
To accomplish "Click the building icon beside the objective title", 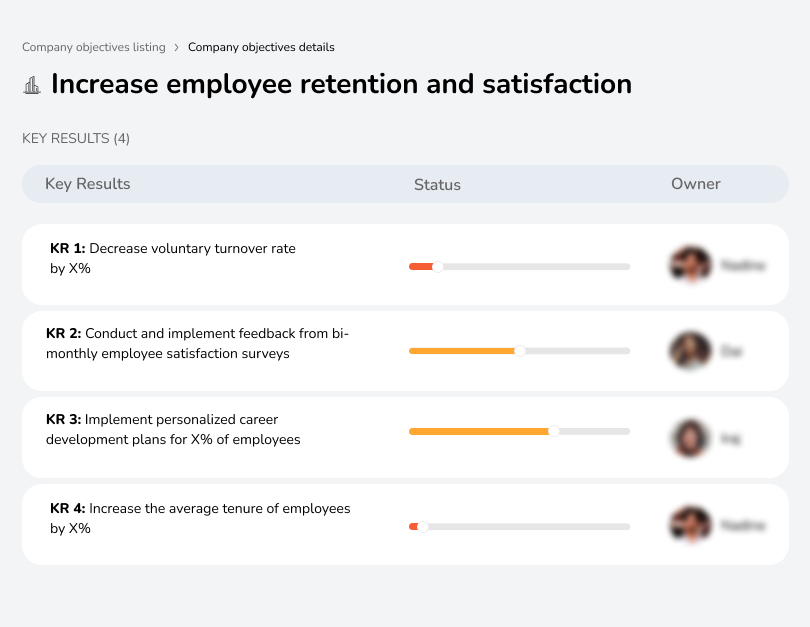I will click(32, 85).
